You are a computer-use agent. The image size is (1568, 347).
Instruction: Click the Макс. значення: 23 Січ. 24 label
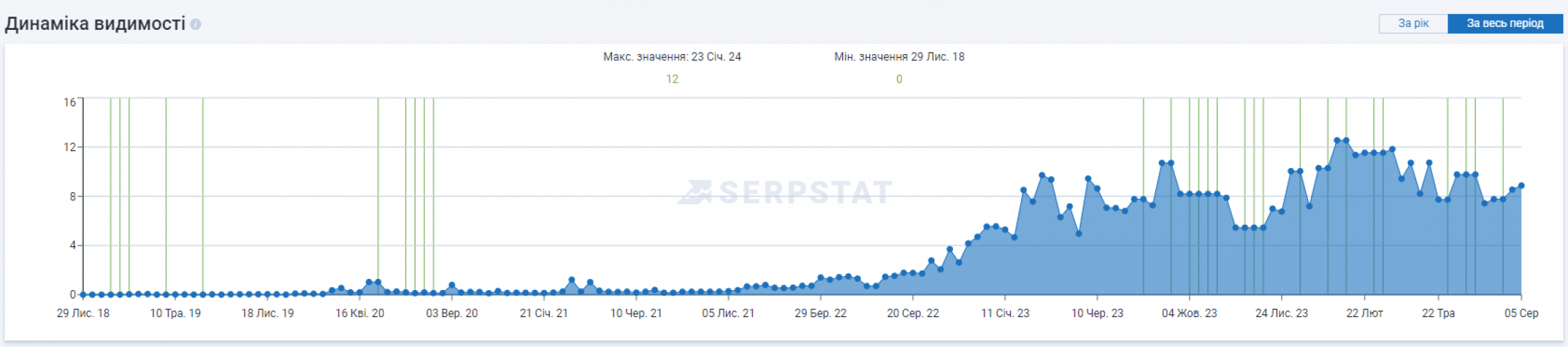(672, 57)
